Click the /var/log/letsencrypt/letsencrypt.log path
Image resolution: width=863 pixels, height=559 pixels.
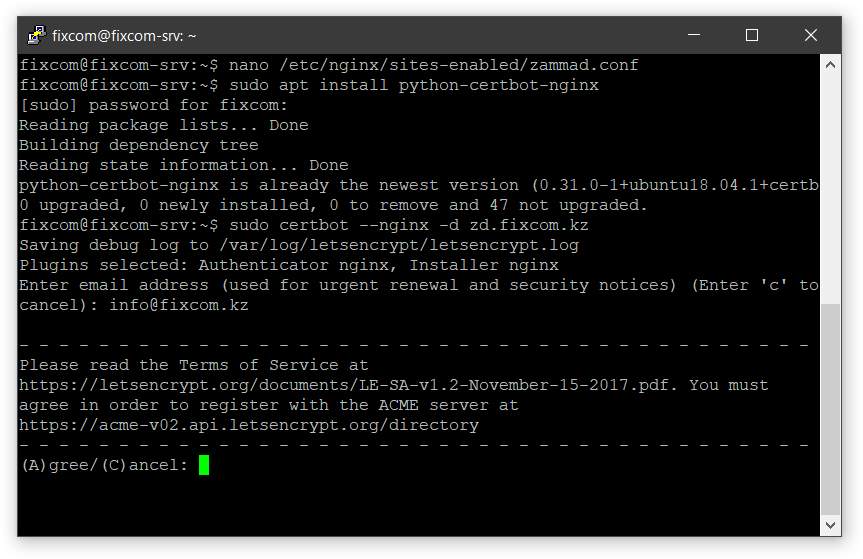[x=399, y=245]
